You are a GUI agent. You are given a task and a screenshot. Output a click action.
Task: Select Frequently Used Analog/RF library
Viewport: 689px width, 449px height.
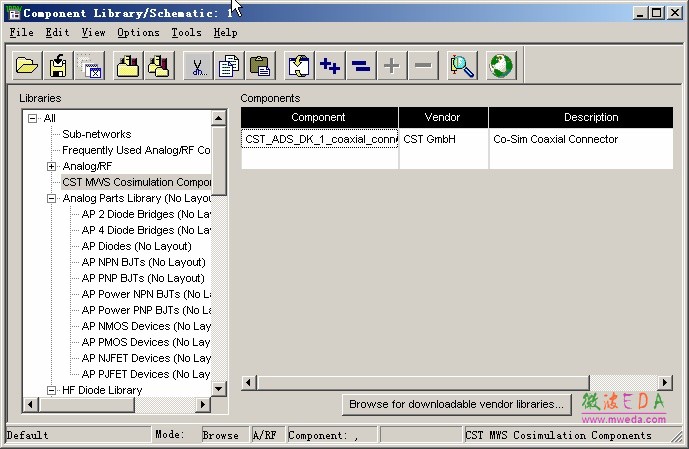click(136, 150)
